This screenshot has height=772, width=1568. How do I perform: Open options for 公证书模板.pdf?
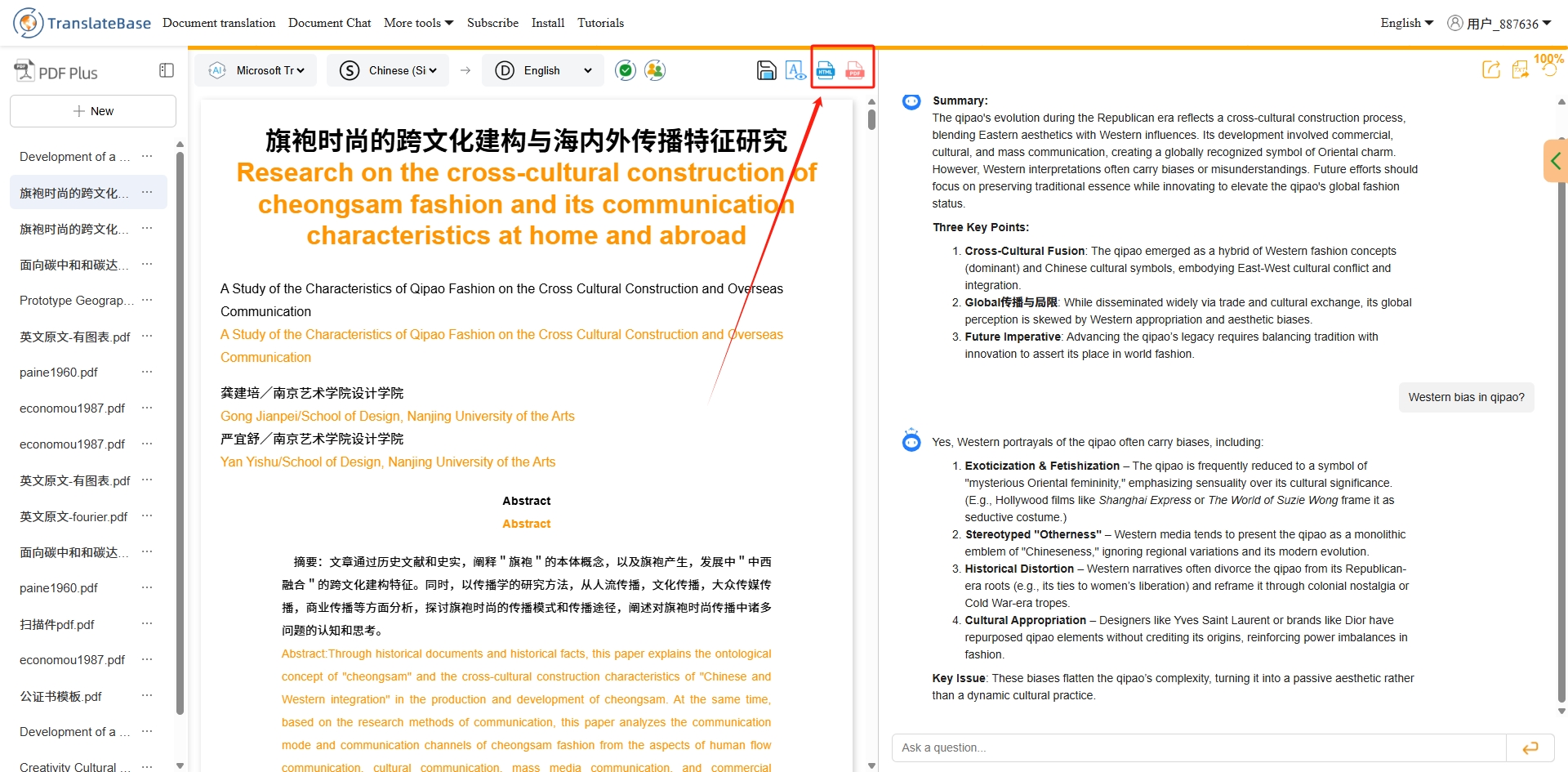[x=147, y=695]
